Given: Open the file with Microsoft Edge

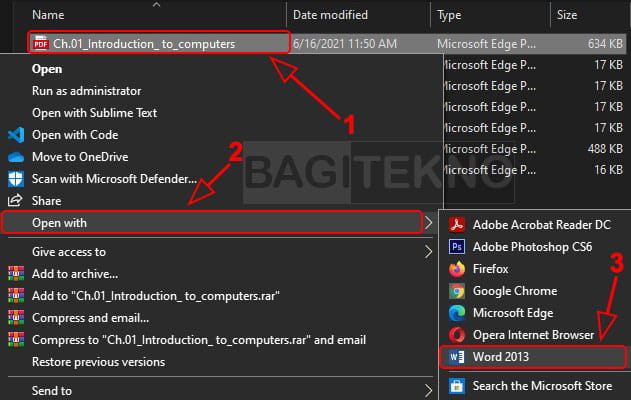Looking at the screenshot, I should tap(513, 313).
